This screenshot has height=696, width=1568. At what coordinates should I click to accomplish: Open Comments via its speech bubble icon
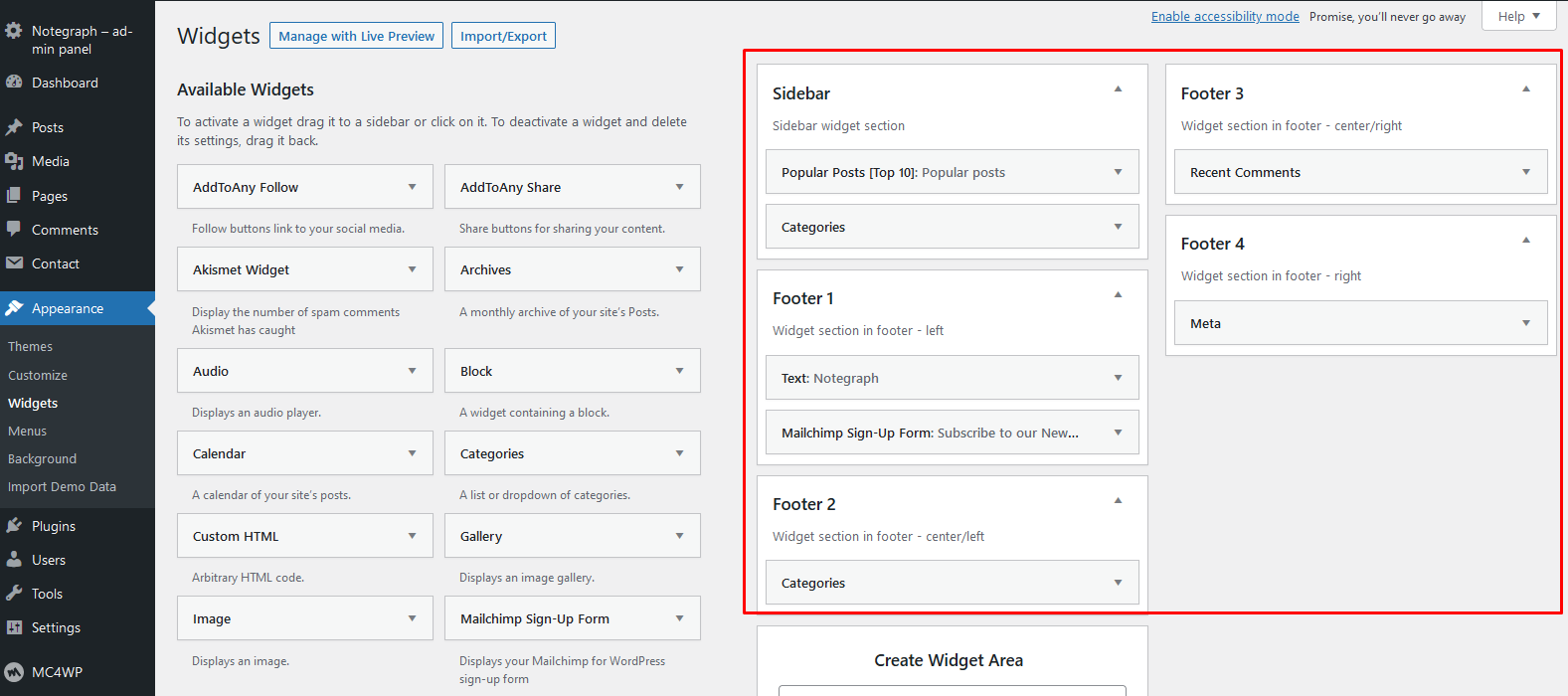coord(14,229)
